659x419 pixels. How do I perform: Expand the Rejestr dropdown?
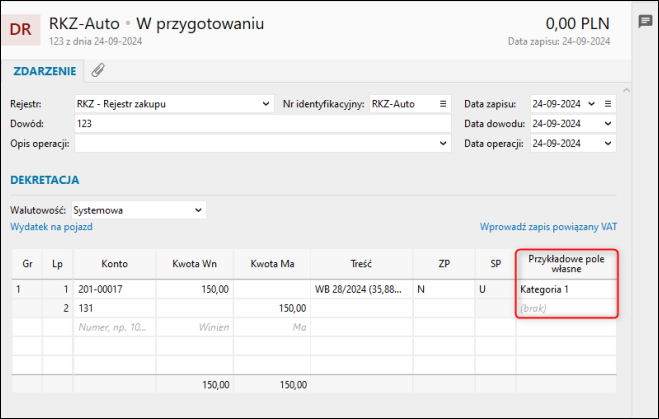[x=266, y=104]
